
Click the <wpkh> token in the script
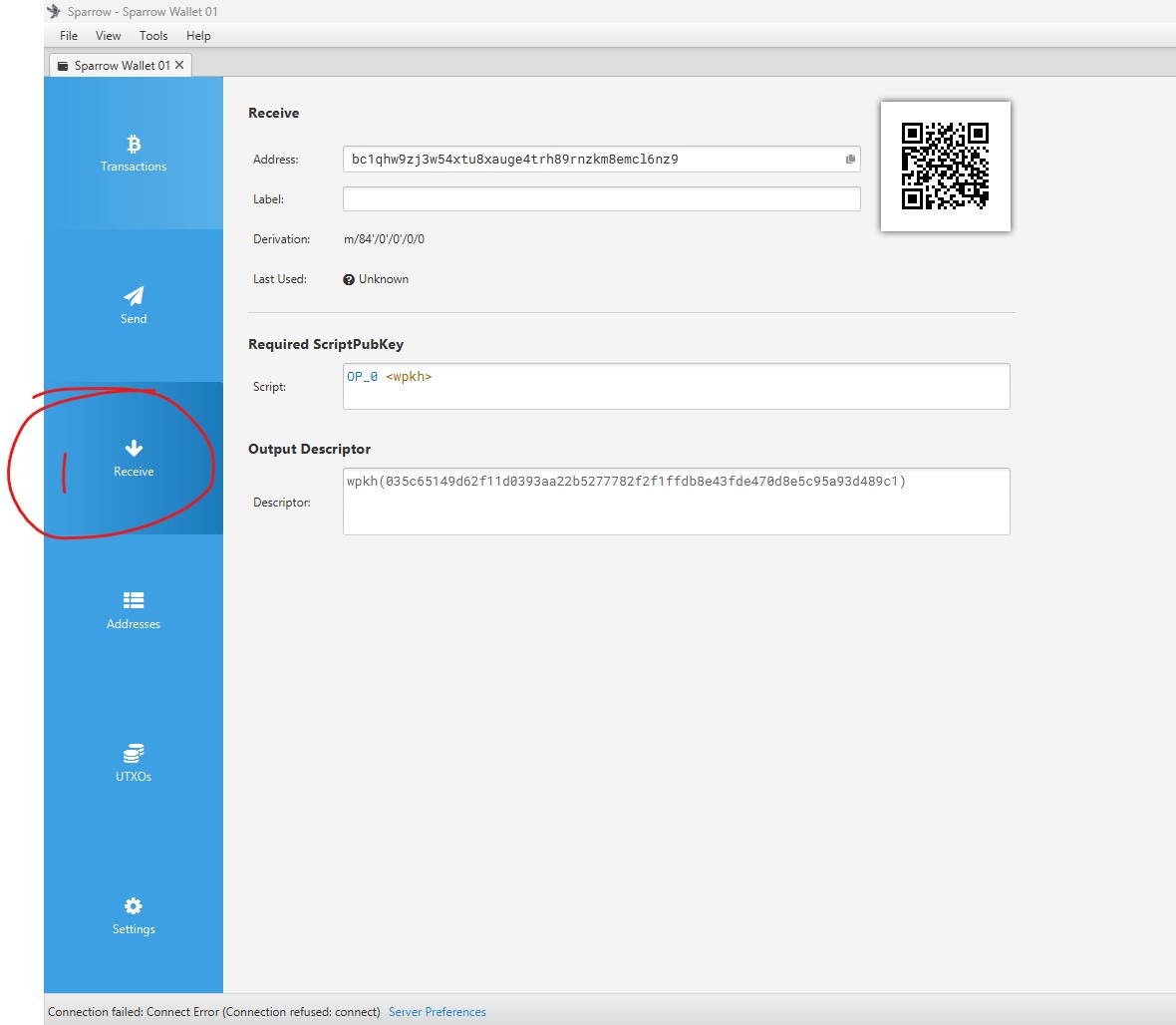point(409,377)
